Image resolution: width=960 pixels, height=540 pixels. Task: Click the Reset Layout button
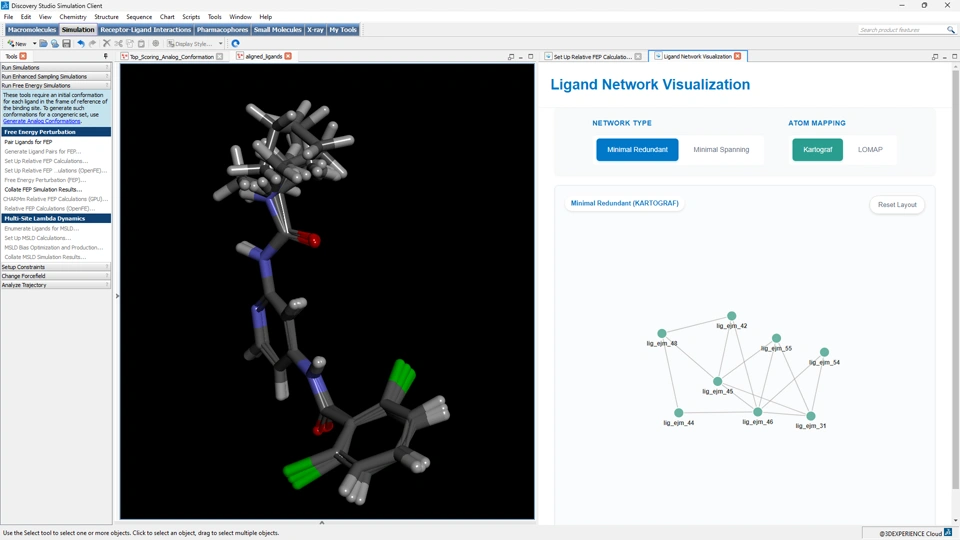[x=897, y=205]
